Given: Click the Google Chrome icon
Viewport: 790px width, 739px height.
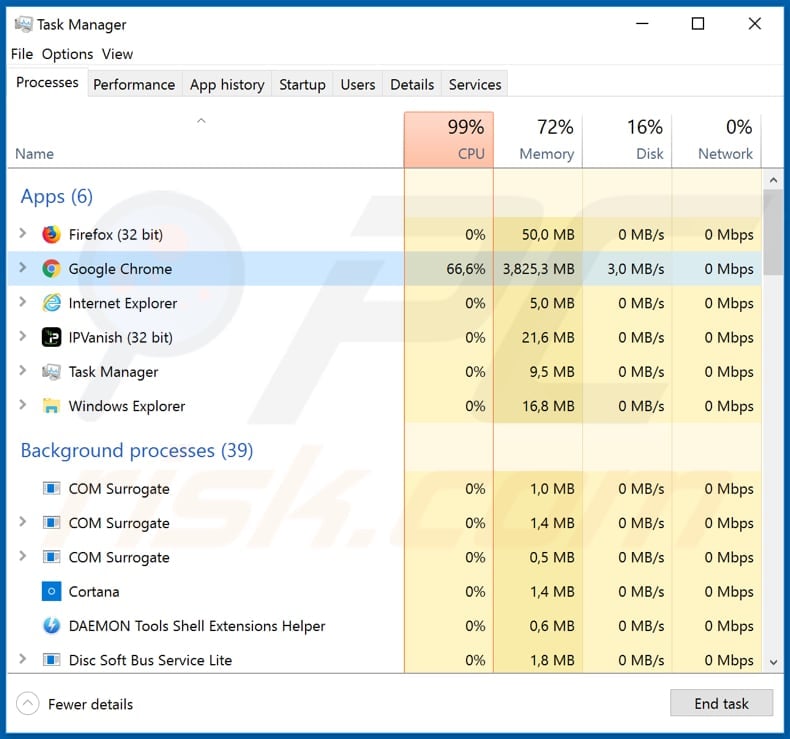Looking at the screenshot, I should [51, 269].
